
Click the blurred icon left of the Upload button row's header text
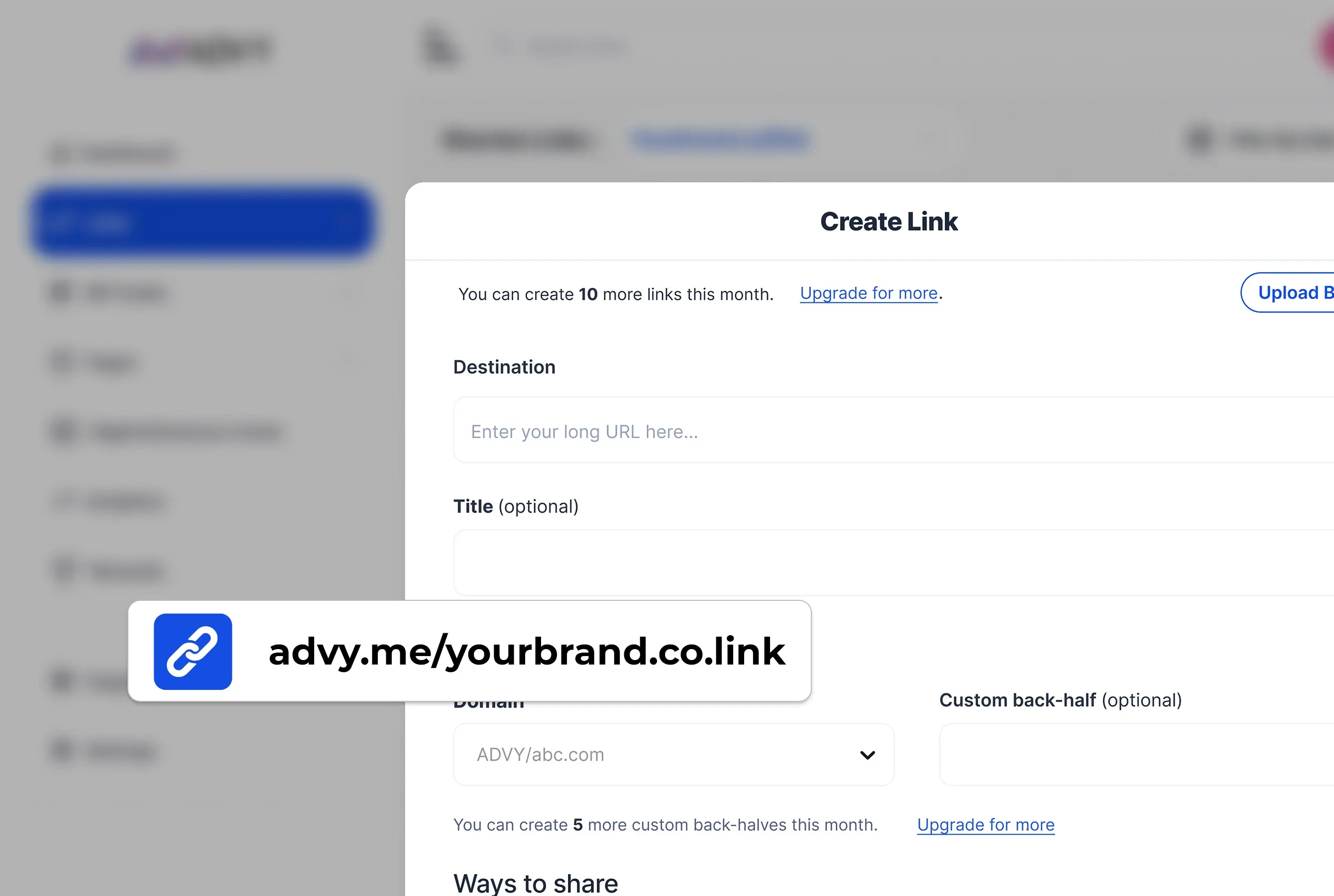1199,139
